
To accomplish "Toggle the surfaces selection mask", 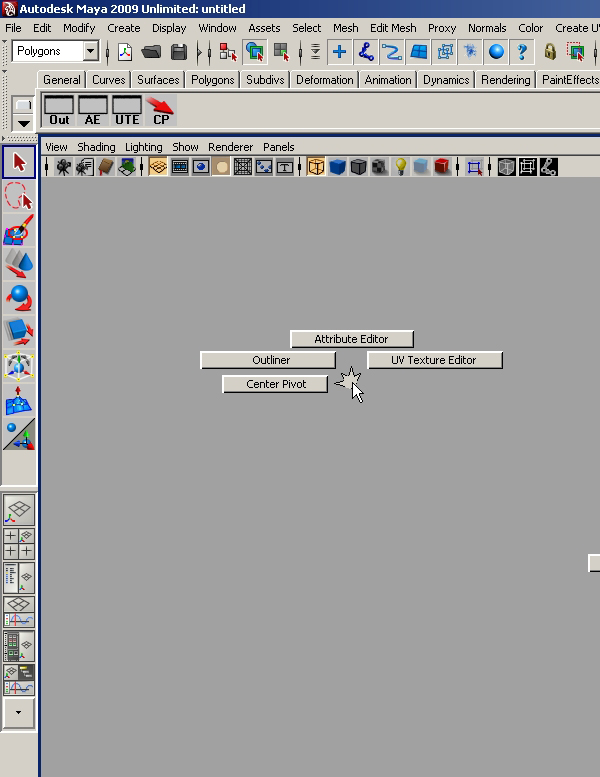I will 418,52.
